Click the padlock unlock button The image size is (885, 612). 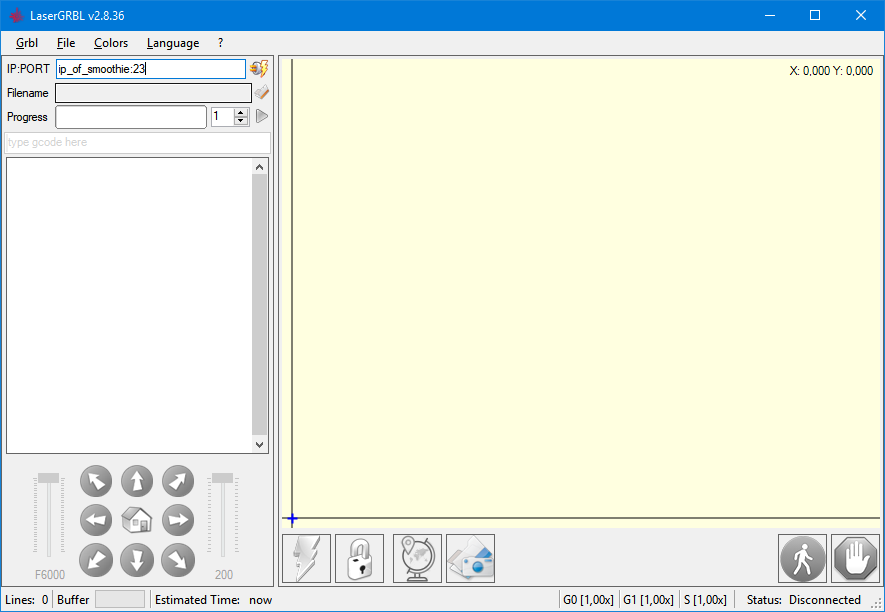[x=359, y=558]
